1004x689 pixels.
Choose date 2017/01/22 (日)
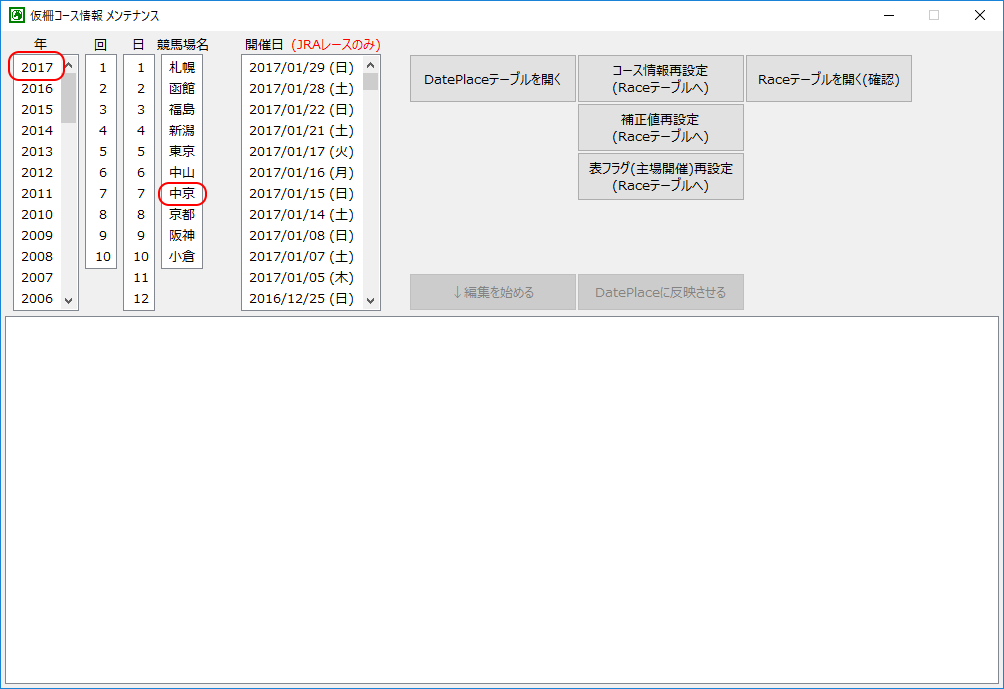pyautogui.click(x=302, y=109)
